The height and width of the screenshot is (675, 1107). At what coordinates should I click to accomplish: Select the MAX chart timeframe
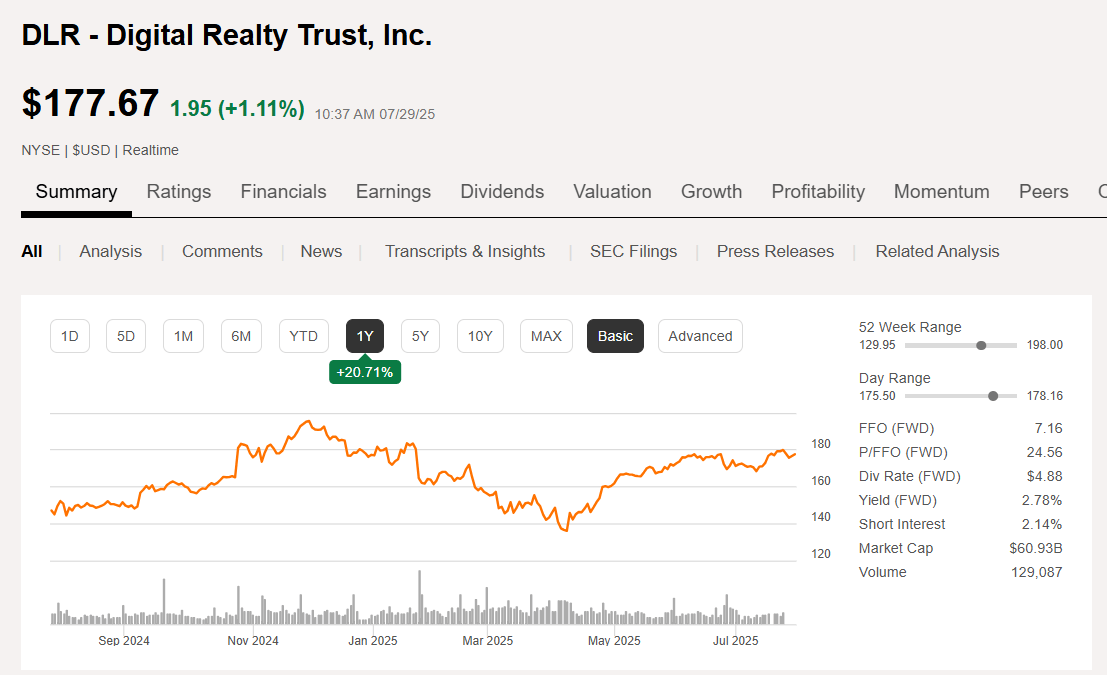click(546, 336)
